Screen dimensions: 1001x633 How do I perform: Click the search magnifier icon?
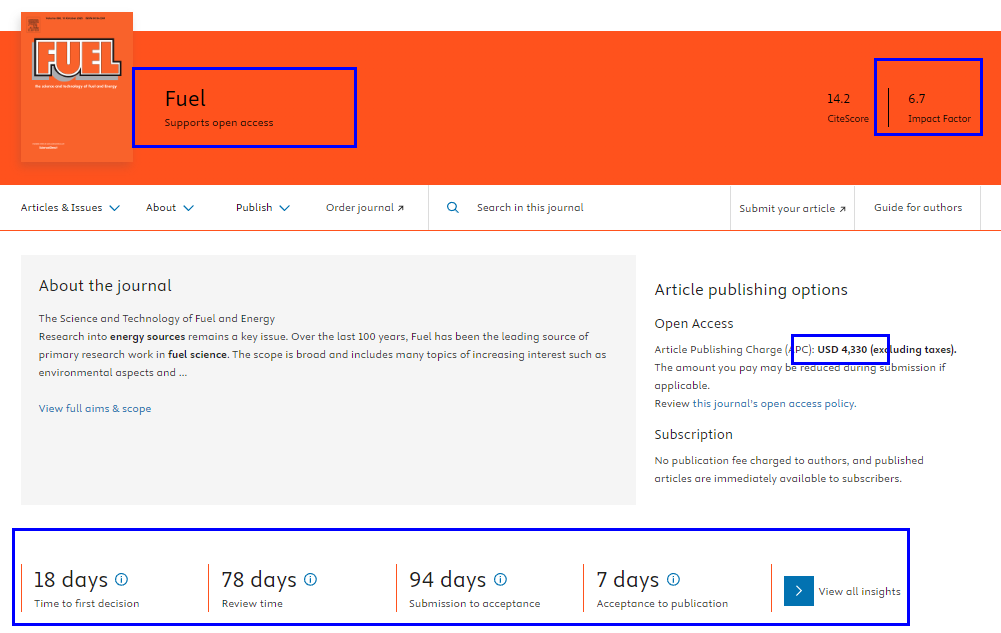click(453, 208)
